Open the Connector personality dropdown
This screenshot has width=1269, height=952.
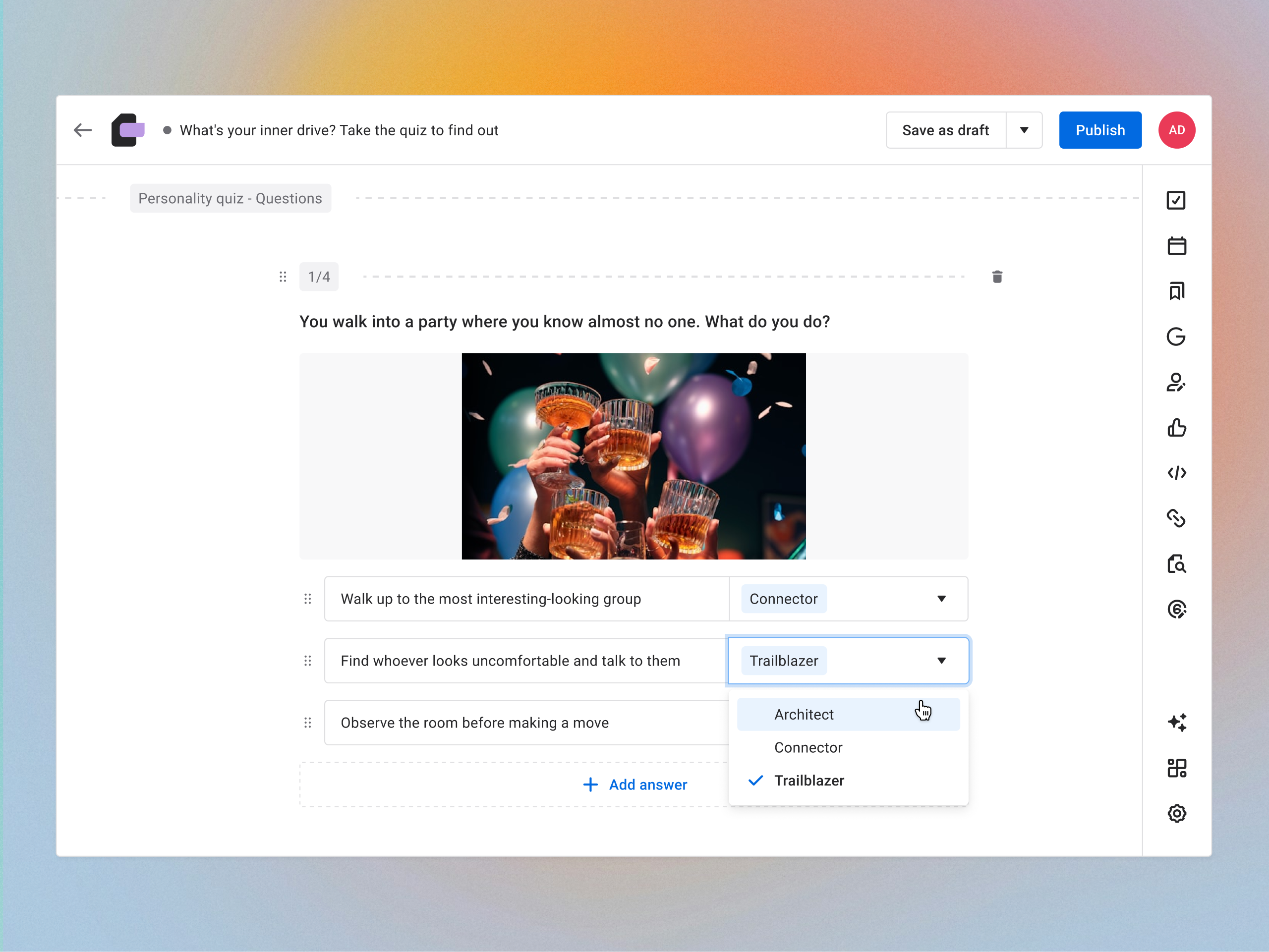[941, 599]
